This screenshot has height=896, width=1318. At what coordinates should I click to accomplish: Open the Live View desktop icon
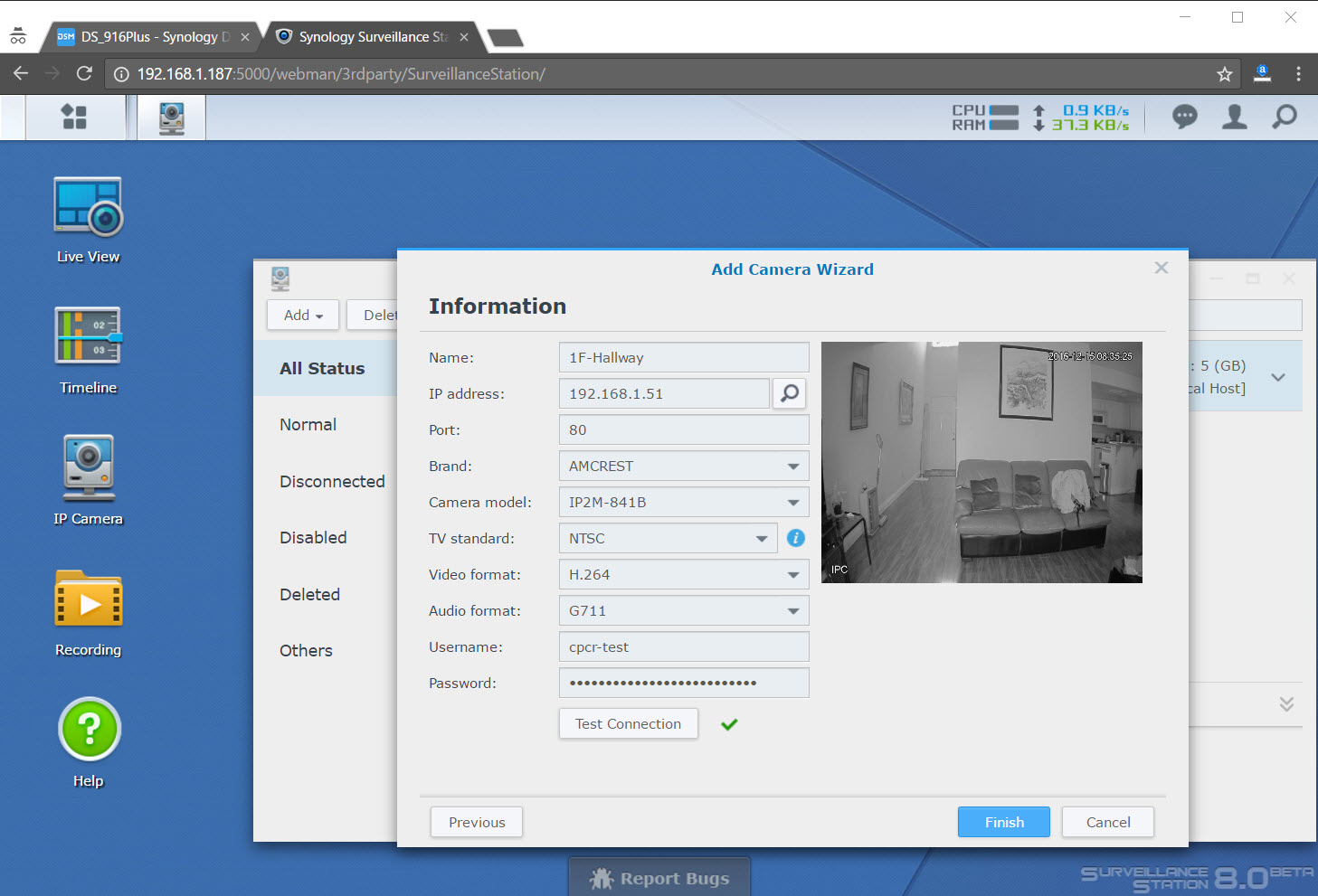(88, 220)
